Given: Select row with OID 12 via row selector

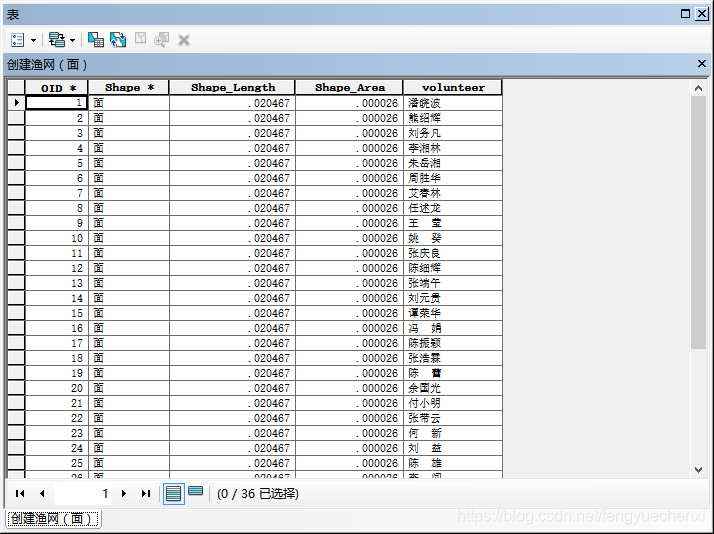Looking at the screenshot, I should pos(16,268).
